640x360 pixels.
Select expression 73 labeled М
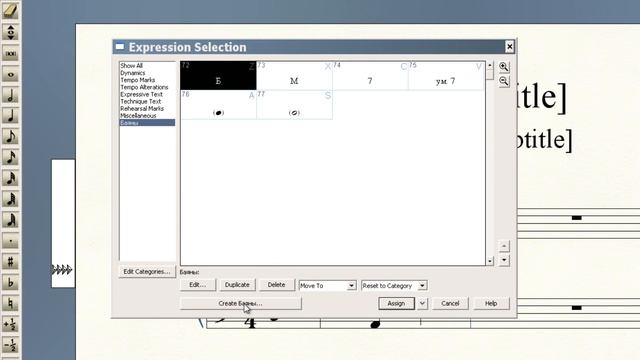294,76
